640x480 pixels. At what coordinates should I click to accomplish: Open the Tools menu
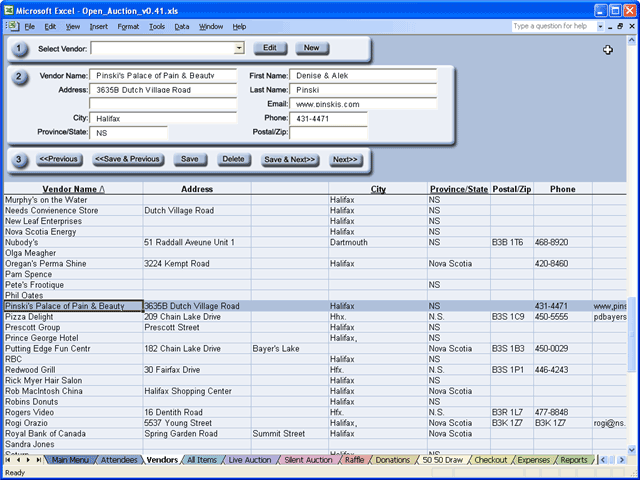pyautogui.click(x=157, y=27)
